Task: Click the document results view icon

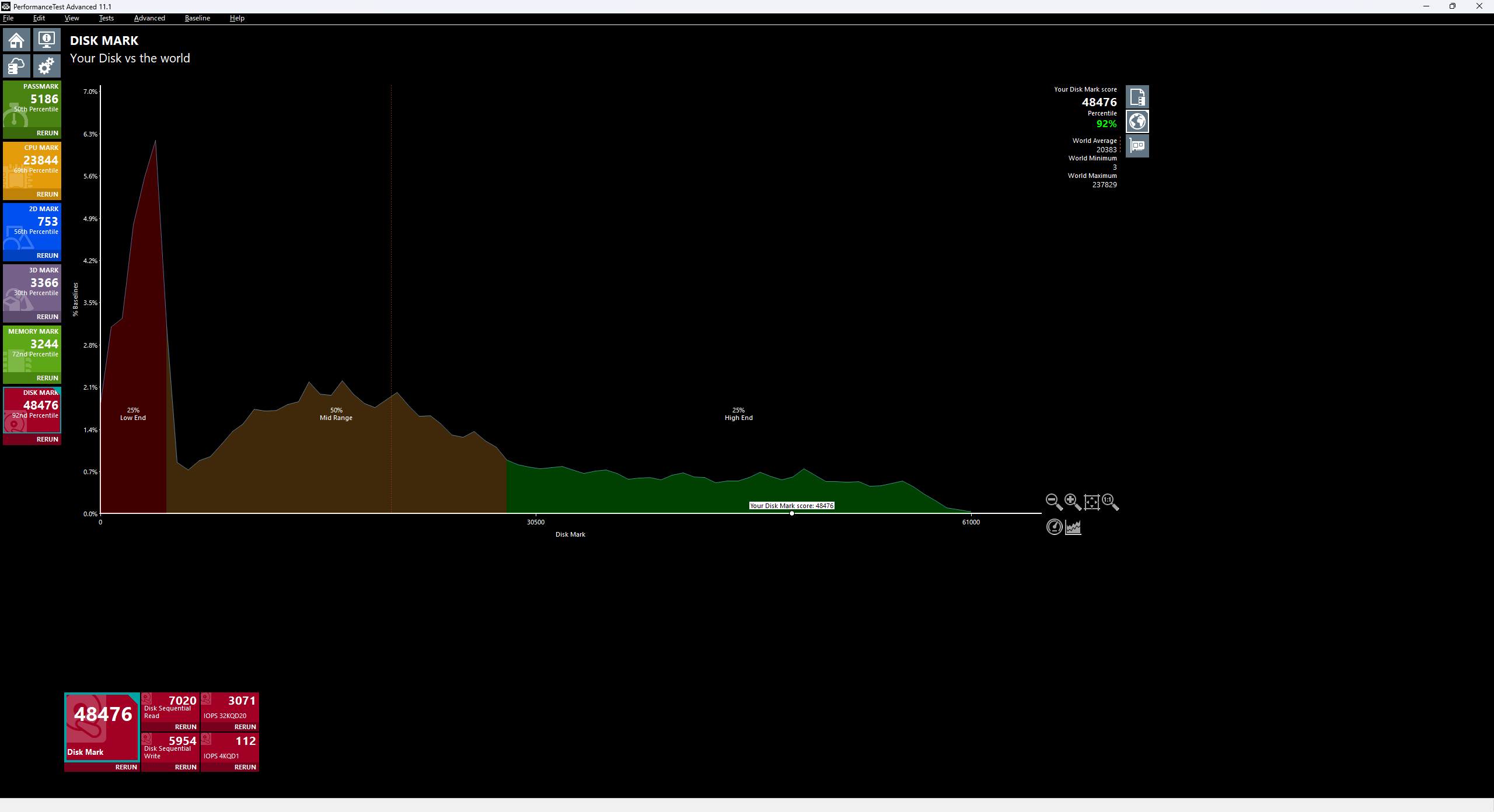Action: [1137, 97]
